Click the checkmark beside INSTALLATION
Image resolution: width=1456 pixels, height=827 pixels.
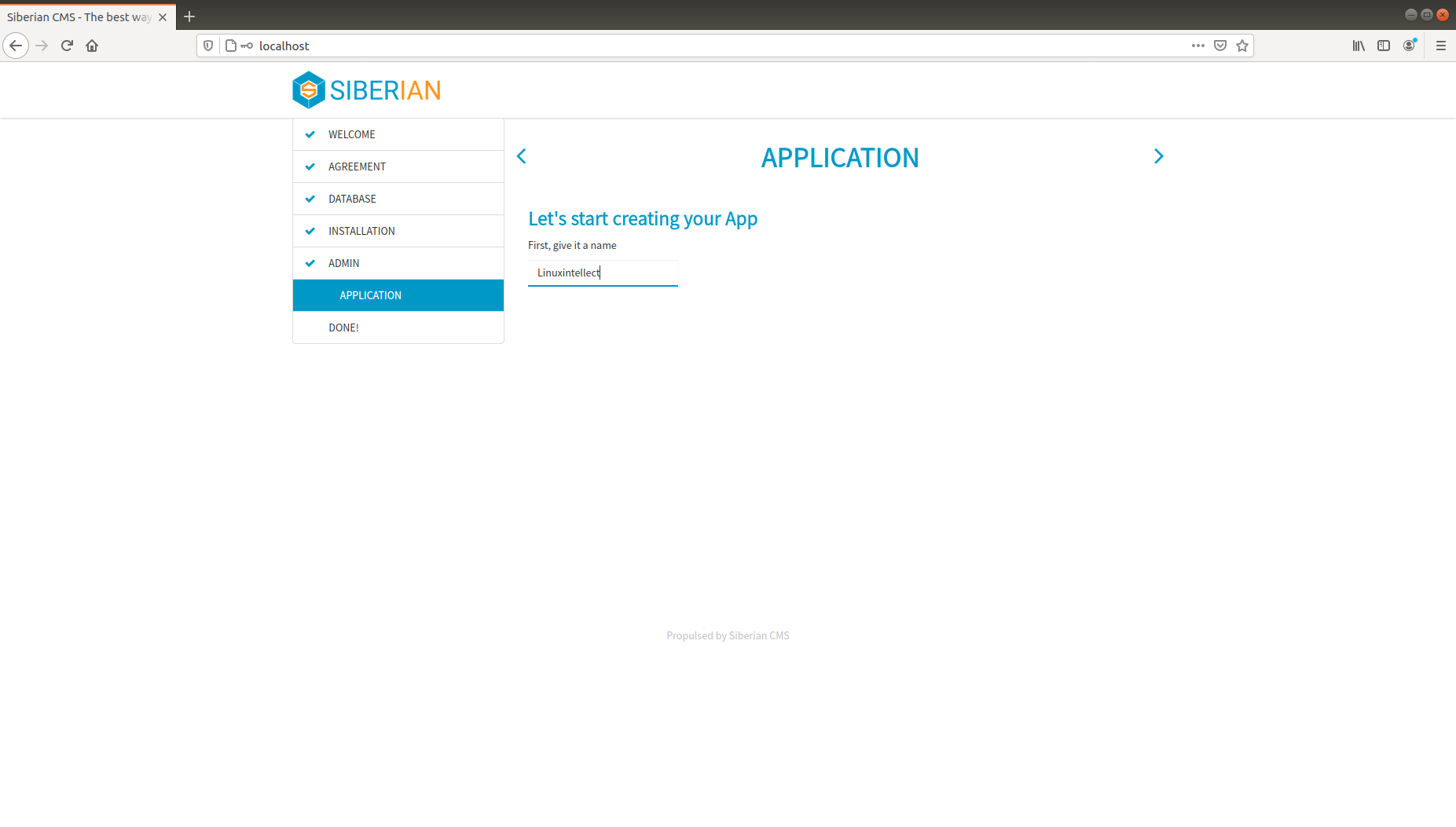pyautogui.click(x=311, y=231)
